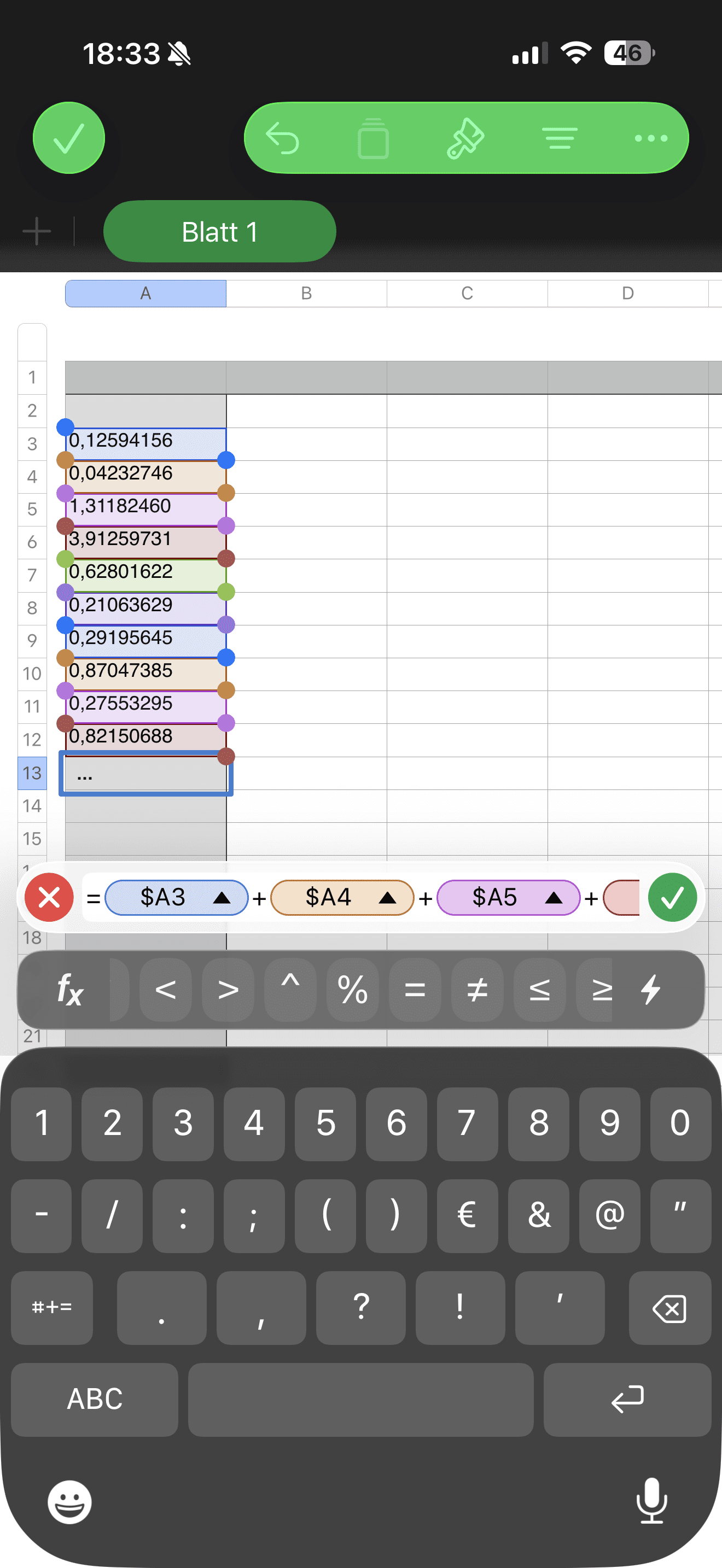Image resolution: width=722 pixels, height=1568 pixels.
Task: Tap the green done checkmark at top
Action: coord(69,138)
